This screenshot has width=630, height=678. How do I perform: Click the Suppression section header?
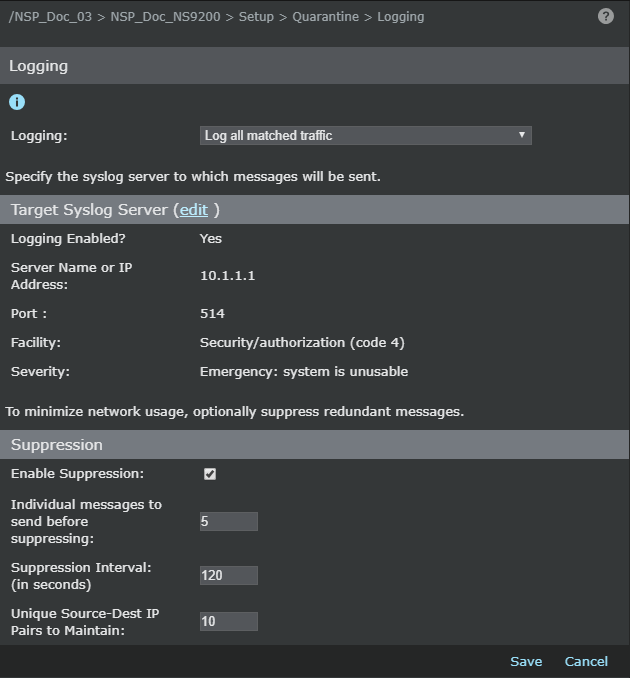tap(314, 445)
